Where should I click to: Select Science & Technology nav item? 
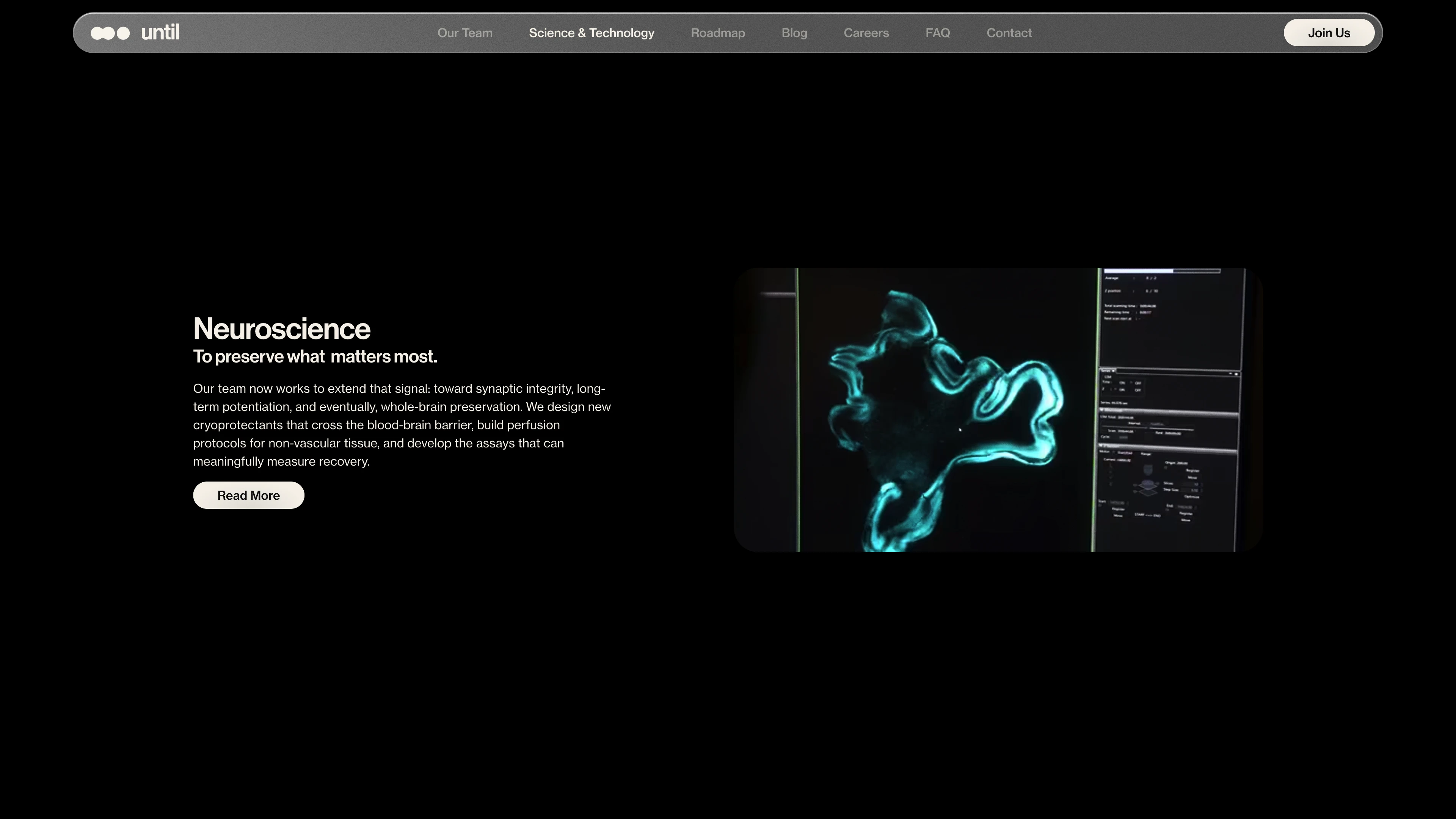click(x=591, y=33)
